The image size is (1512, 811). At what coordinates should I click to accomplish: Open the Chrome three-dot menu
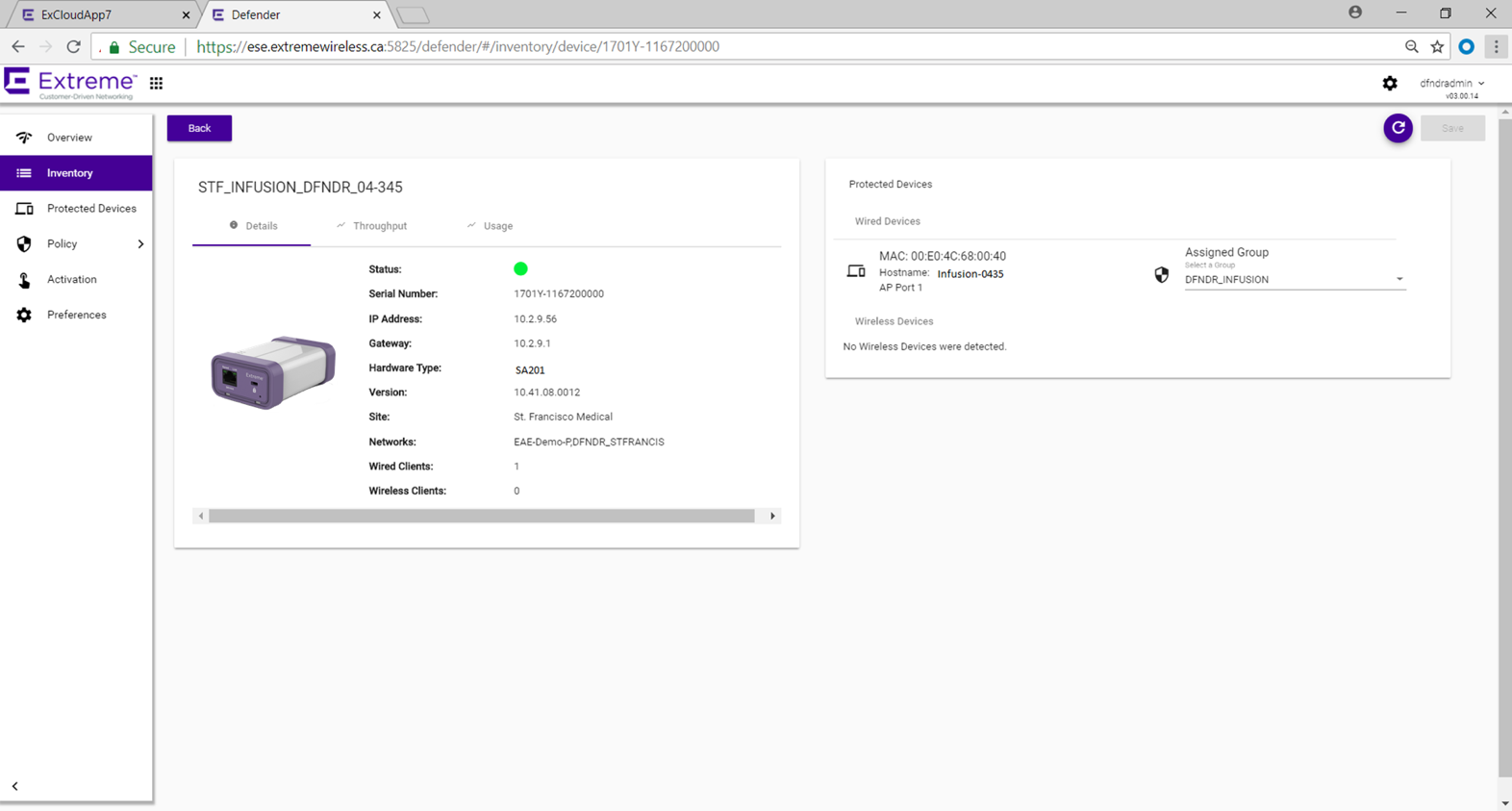click(1496, 46)
